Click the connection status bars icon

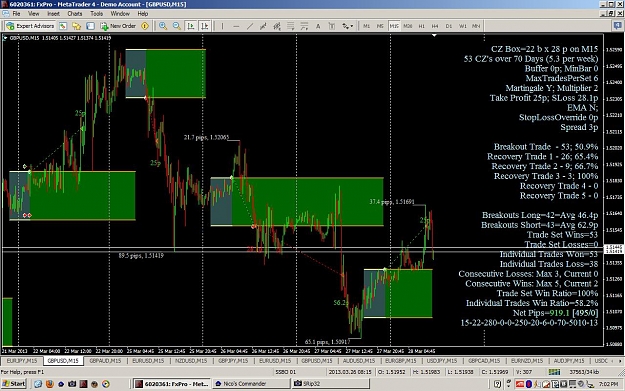(x=554, y=372)
